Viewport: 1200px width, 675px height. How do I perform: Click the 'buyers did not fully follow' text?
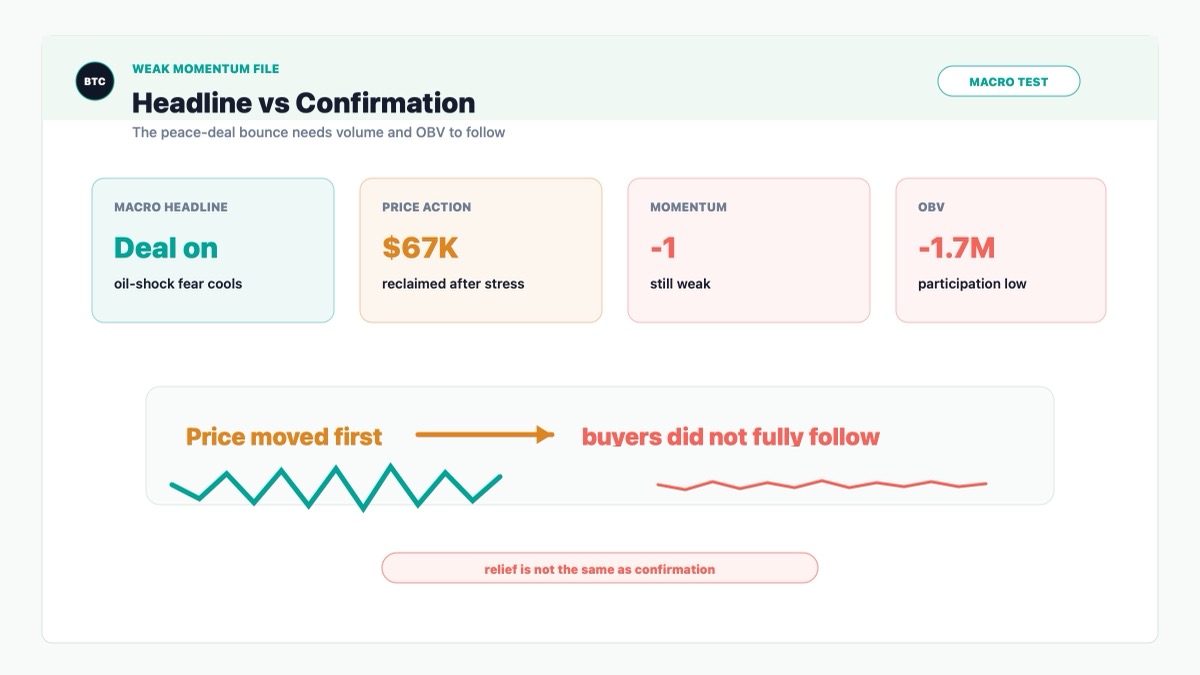coord(731,437)
